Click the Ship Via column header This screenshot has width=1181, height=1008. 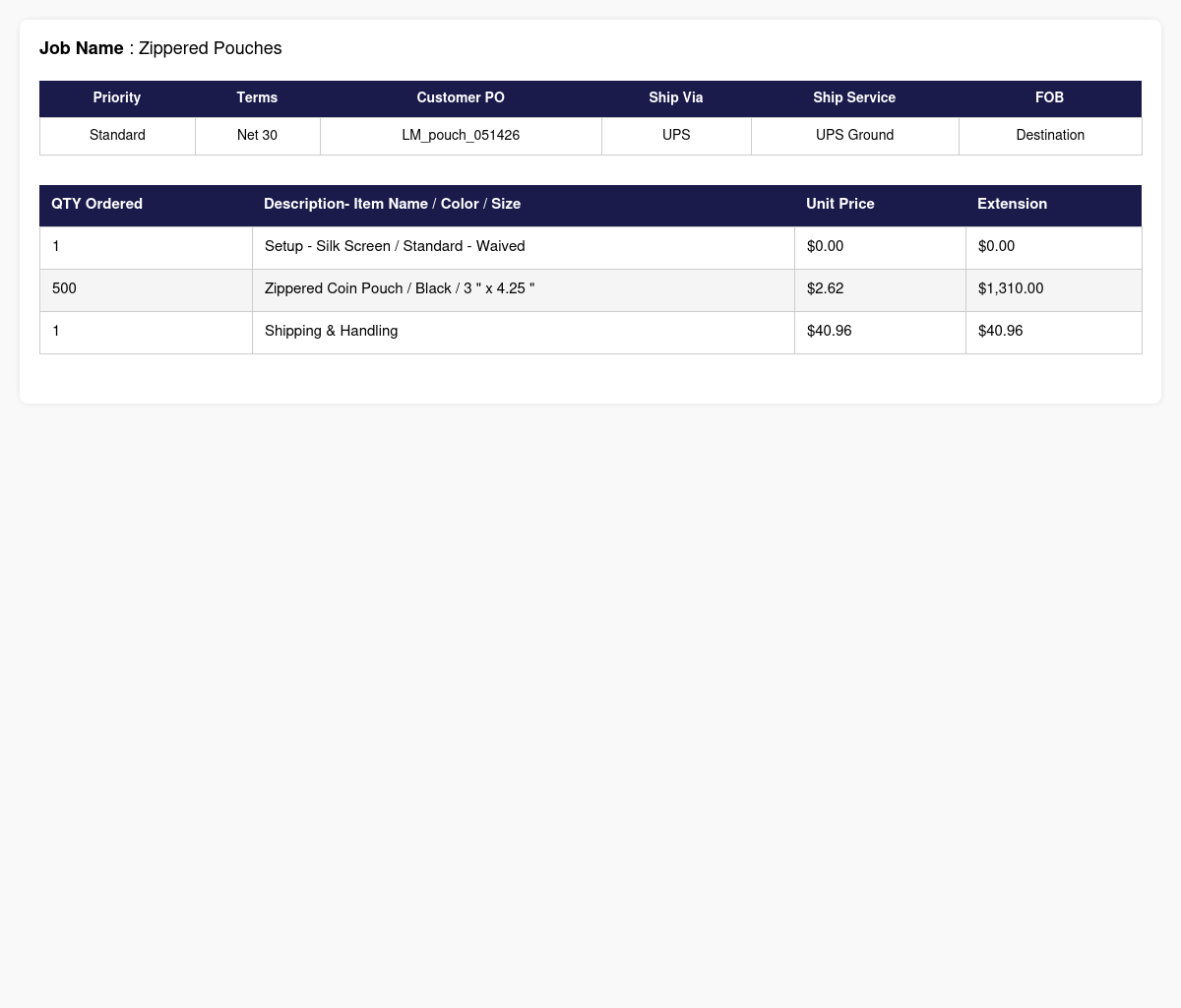coord(676,98)
